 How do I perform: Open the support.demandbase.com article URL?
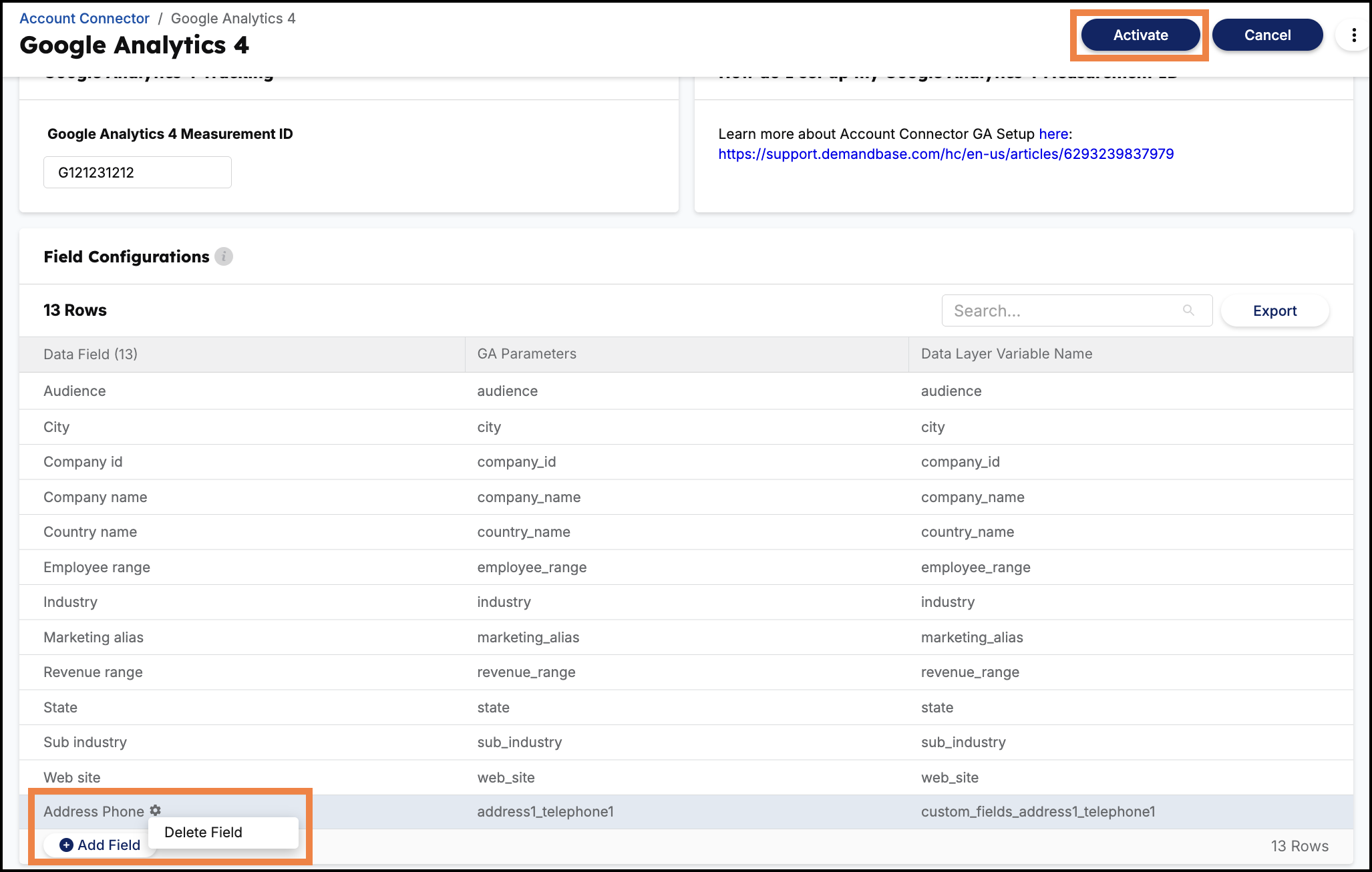pos(946,154)
